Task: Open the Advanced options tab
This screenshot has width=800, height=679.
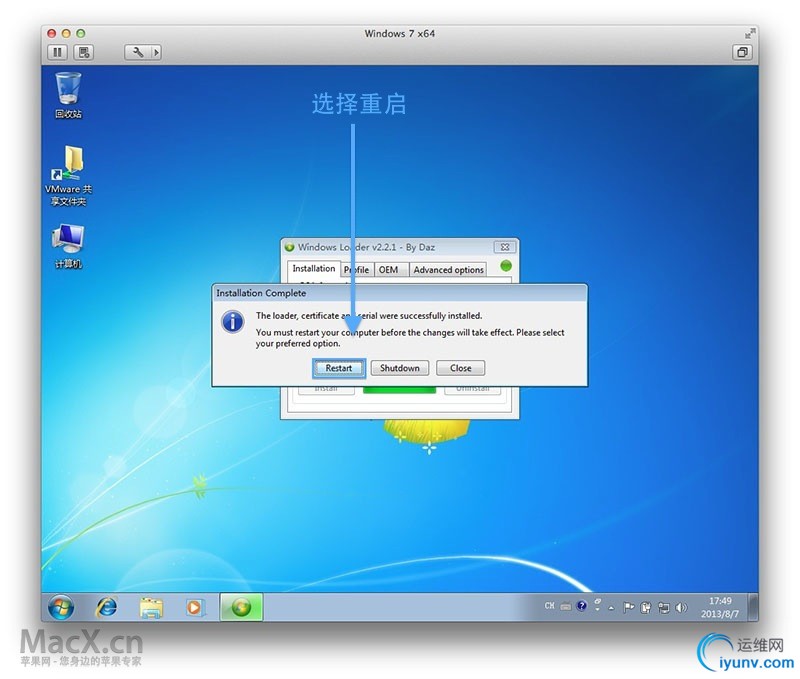Action: click(448, 270)
